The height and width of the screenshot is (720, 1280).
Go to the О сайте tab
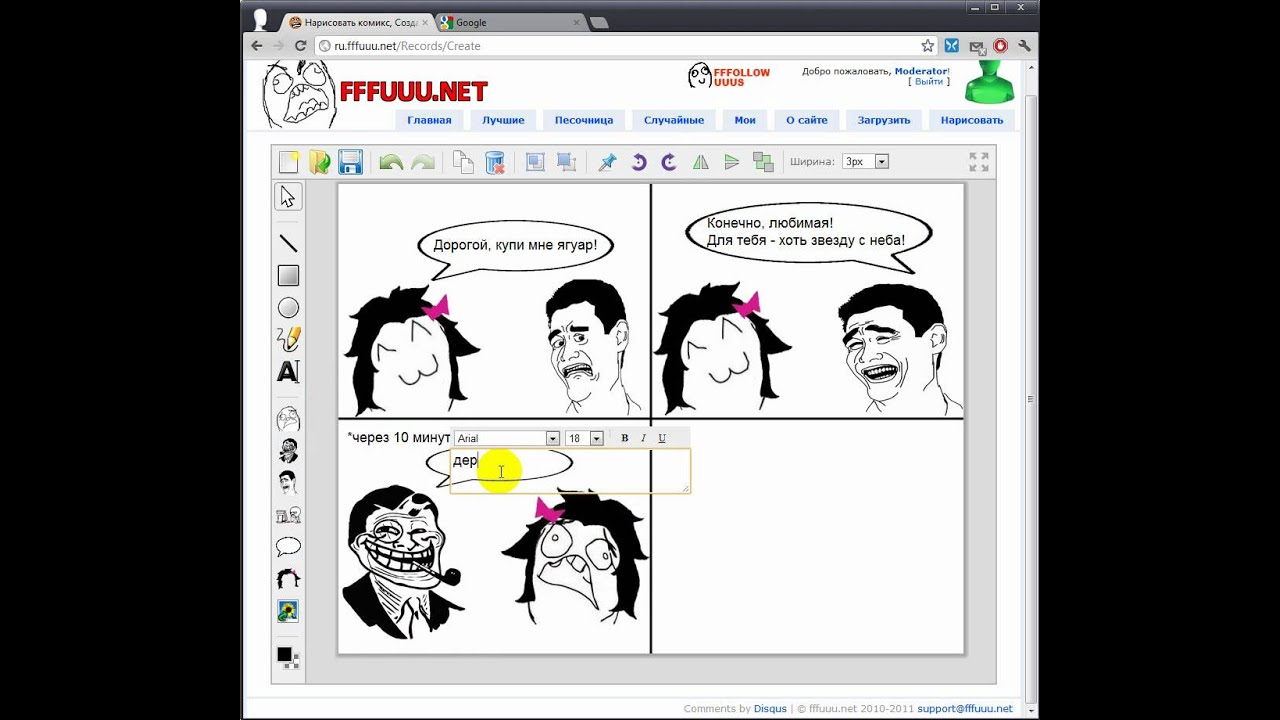[x=807, y=120]
